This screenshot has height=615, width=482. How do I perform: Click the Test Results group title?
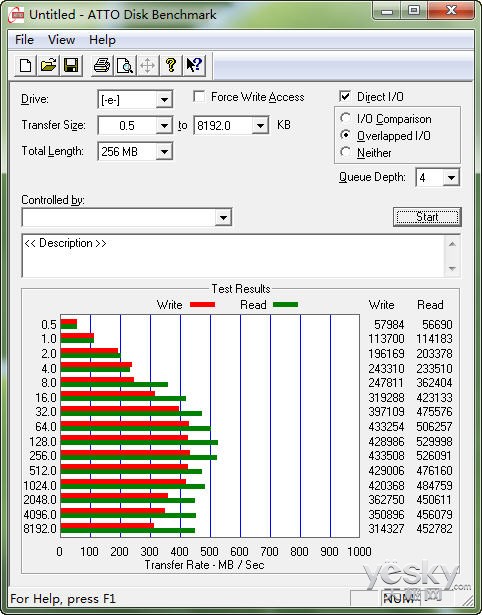tap(241, 289)
